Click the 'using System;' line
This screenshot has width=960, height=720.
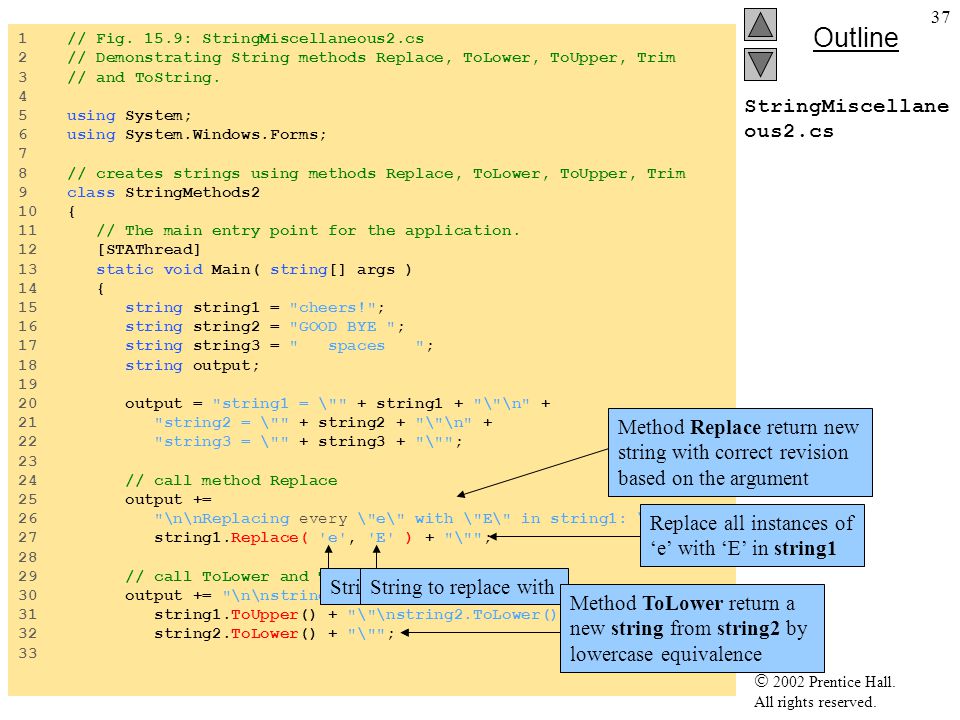point(129,115)
